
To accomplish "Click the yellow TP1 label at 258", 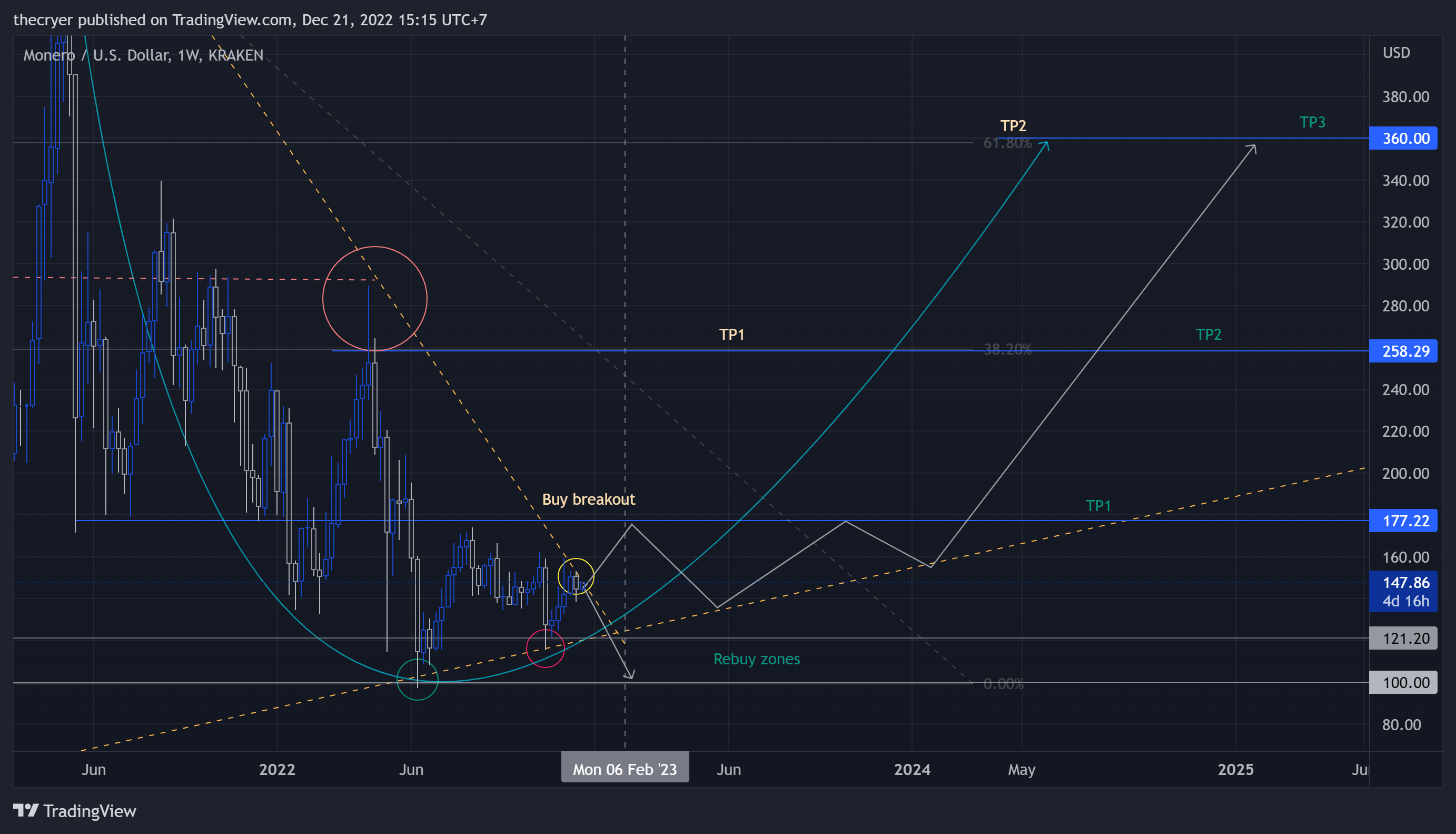I will (x=731, y=335).
